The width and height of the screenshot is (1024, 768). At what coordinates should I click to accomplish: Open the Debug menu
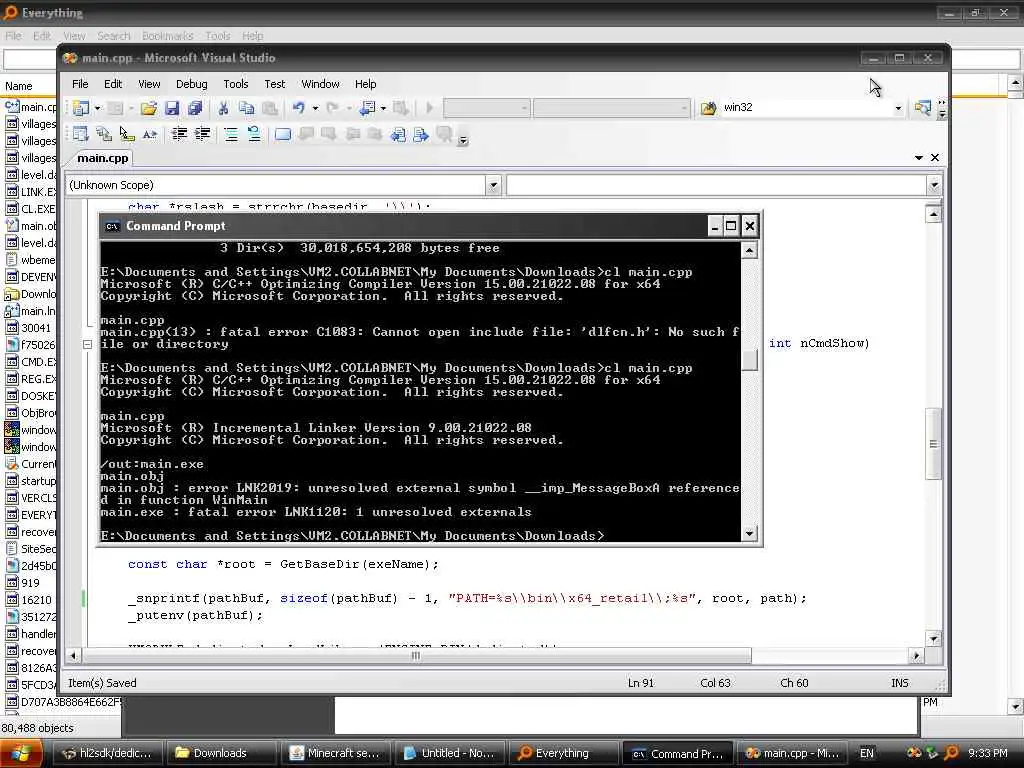click(191, 84)
